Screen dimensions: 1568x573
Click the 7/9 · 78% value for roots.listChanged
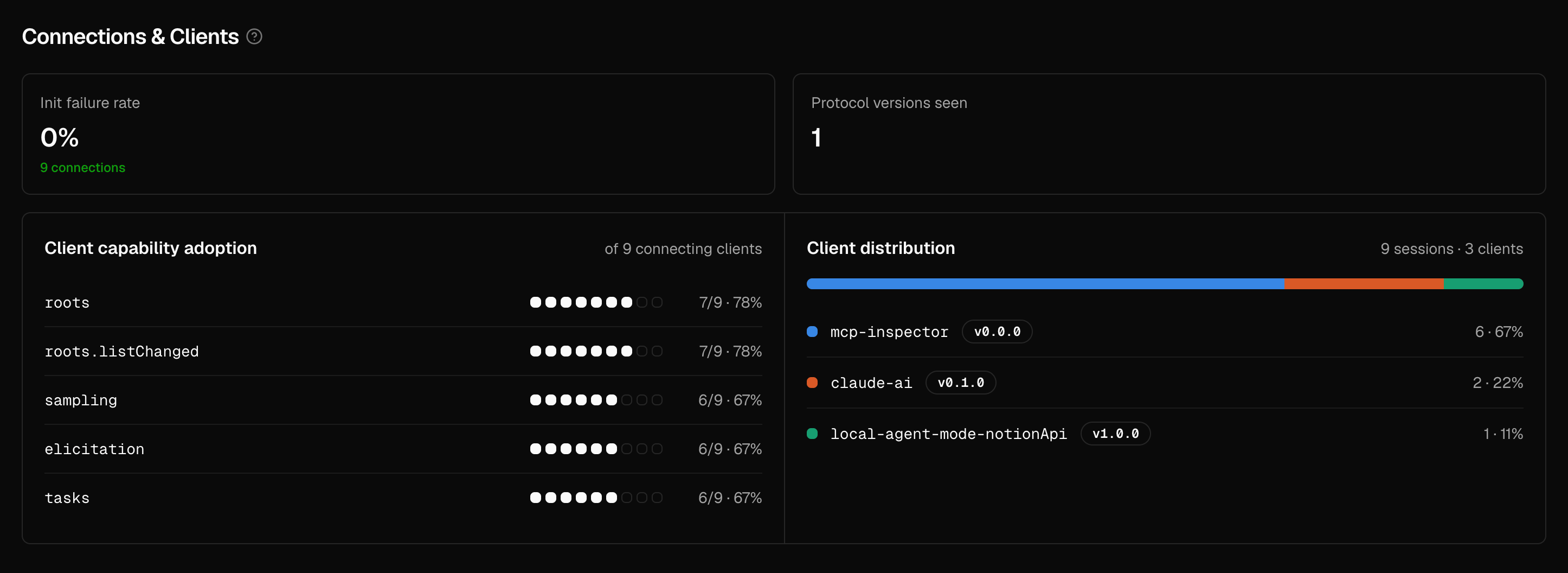click(x=730, y=352)
